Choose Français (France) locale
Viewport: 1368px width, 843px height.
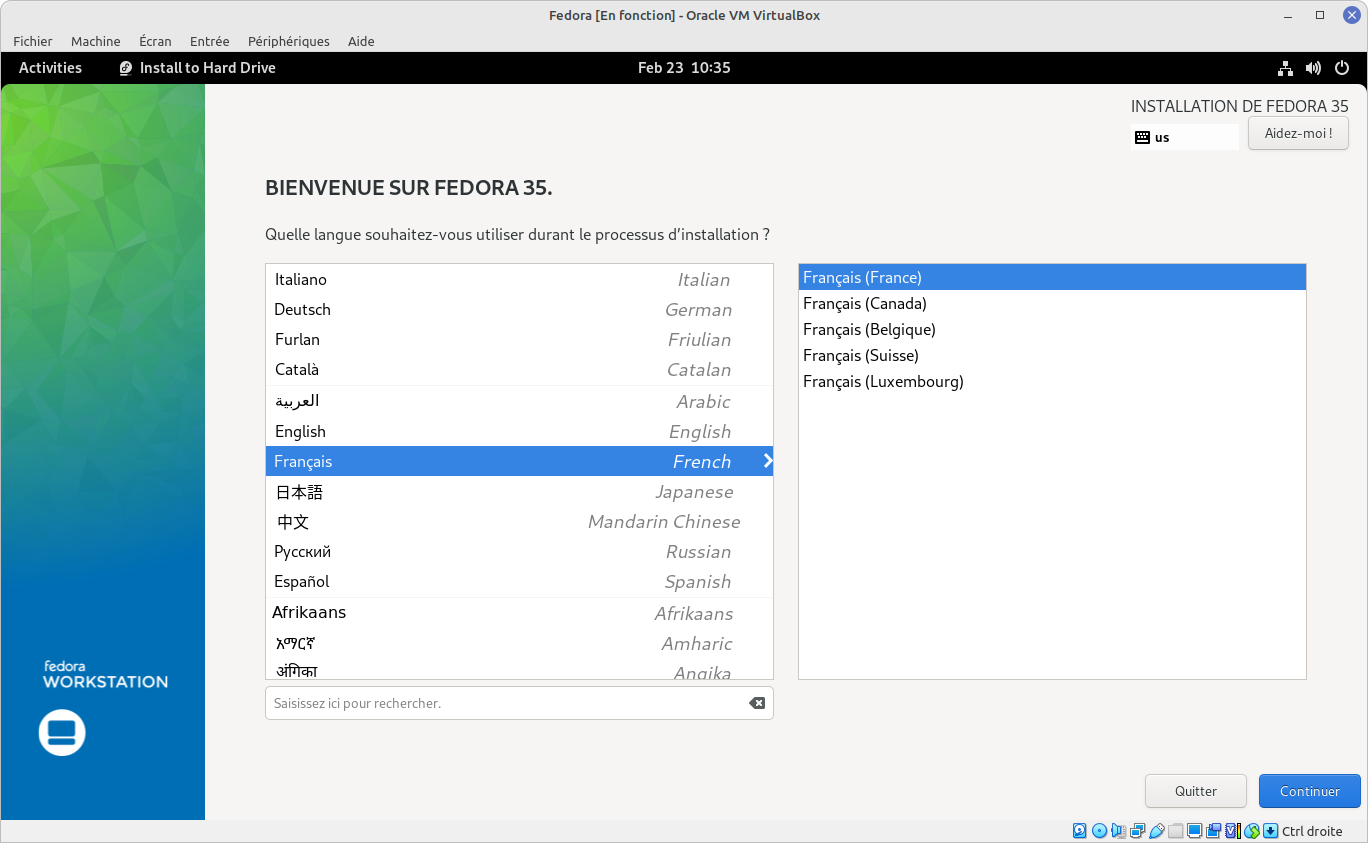click(1052, 277)
